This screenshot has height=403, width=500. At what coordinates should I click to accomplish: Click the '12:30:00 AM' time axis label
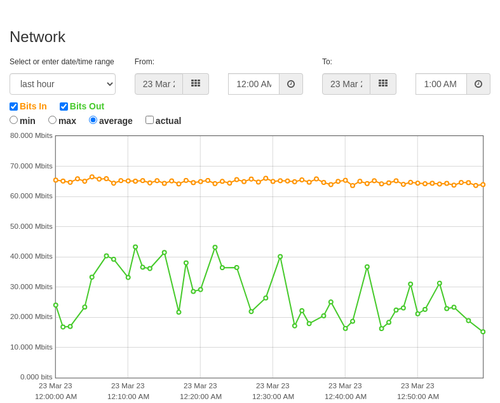273,397
